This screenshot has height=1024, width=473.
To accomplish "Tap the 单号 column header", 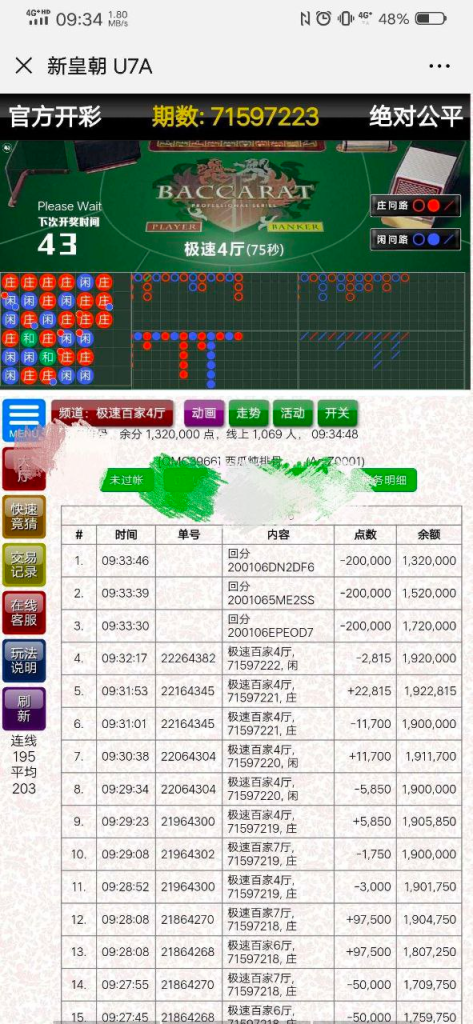I will 188,534.
